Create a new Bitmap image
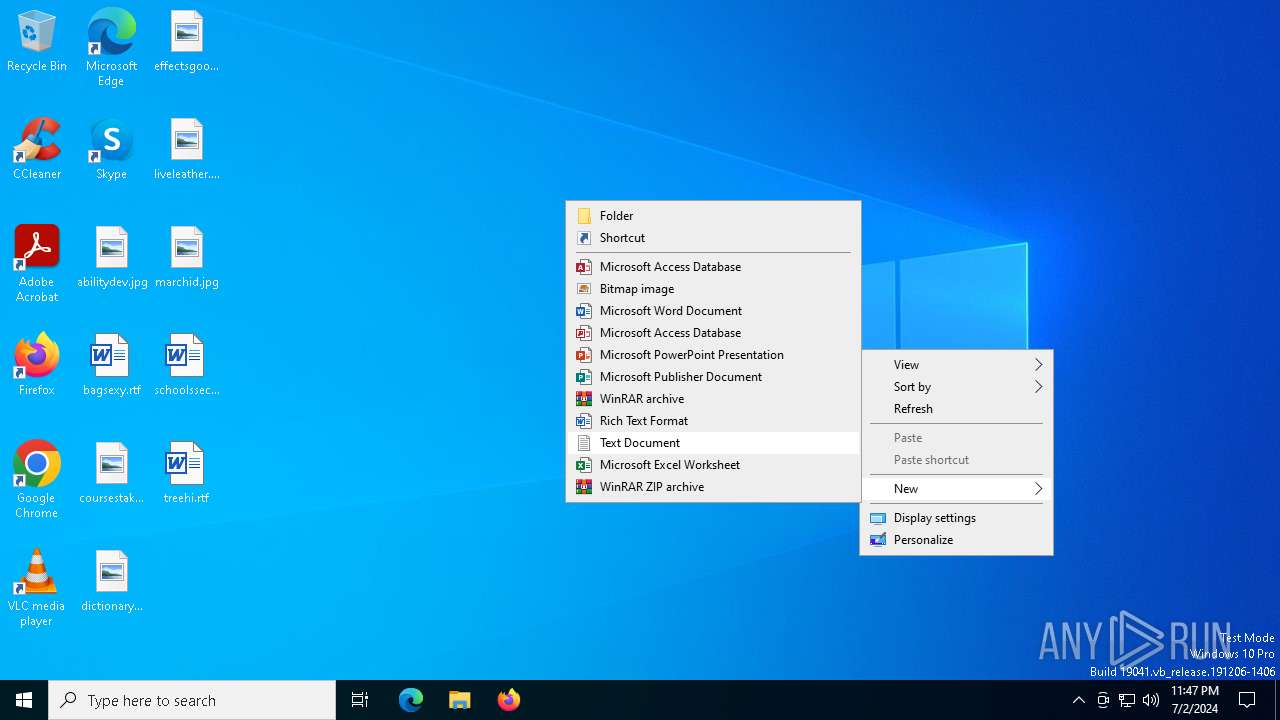This screenshot has width=1280, height=720. pyautogui.click(x=713, y=289)
